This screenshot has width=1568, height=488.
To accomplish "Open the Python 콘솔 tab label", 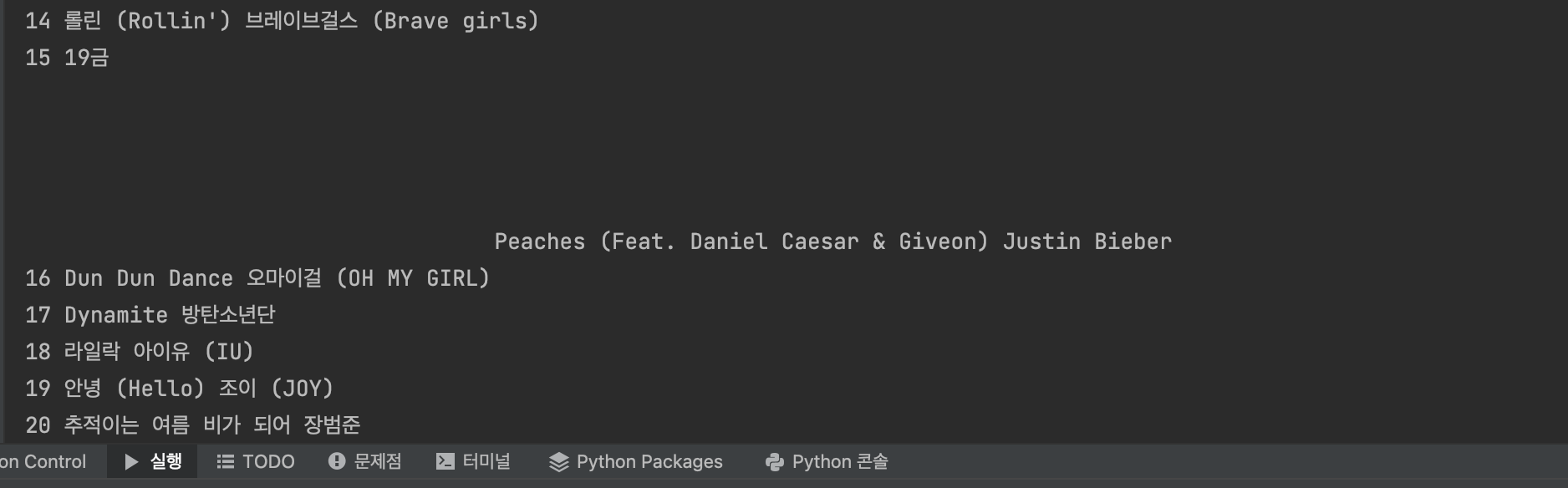I will click(x=840, y=461).
